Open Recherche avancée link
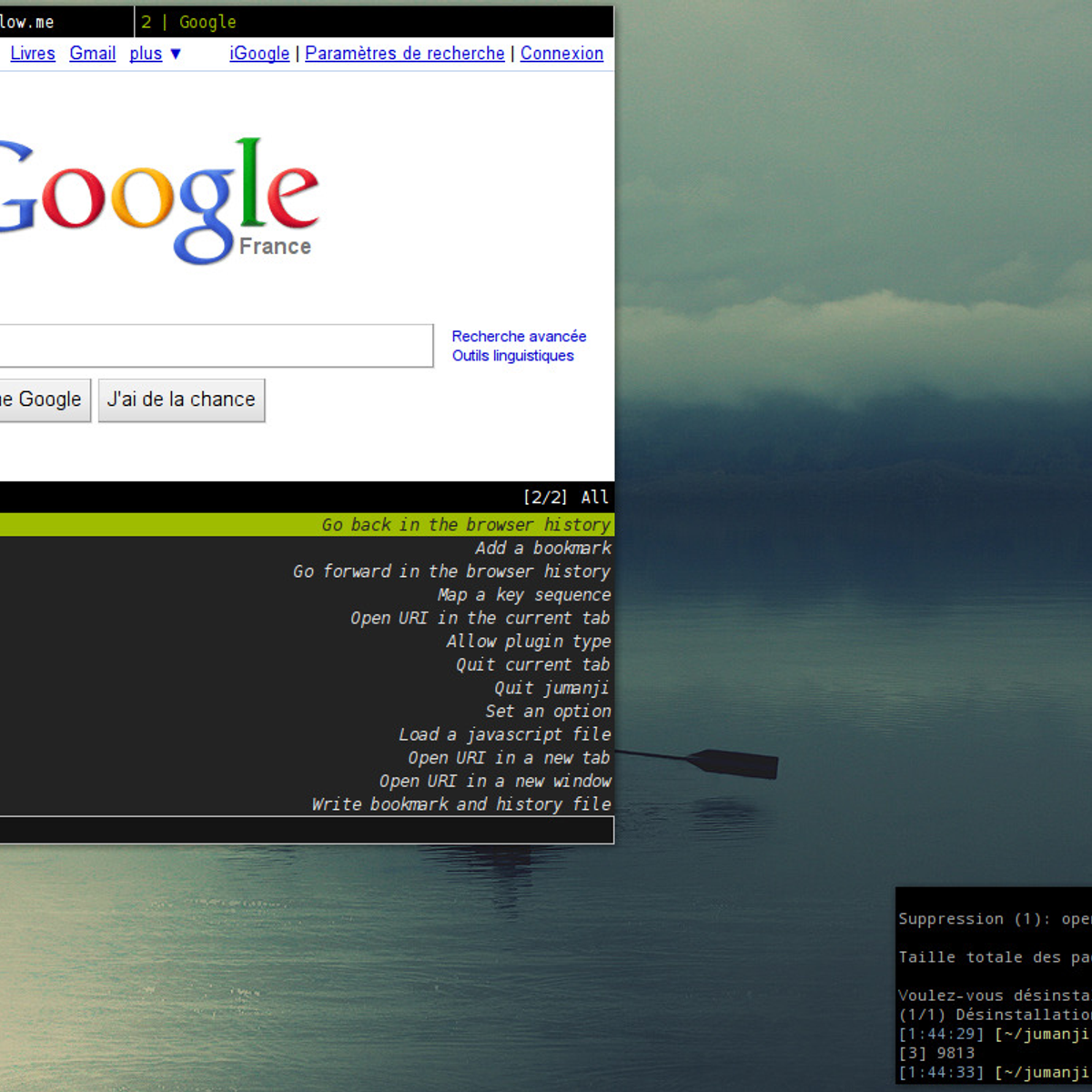 [x=519, y=337]
